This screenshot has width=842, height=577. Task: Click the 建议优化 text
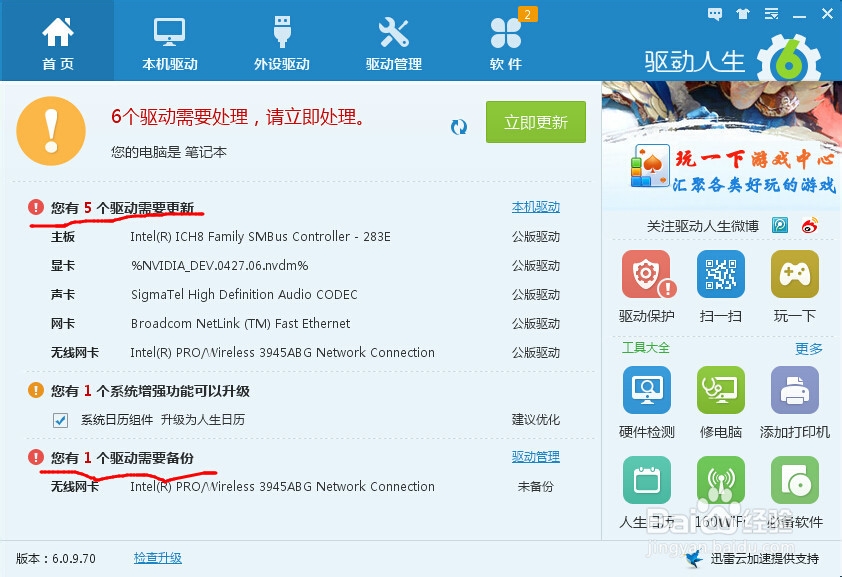pos(535,420)
